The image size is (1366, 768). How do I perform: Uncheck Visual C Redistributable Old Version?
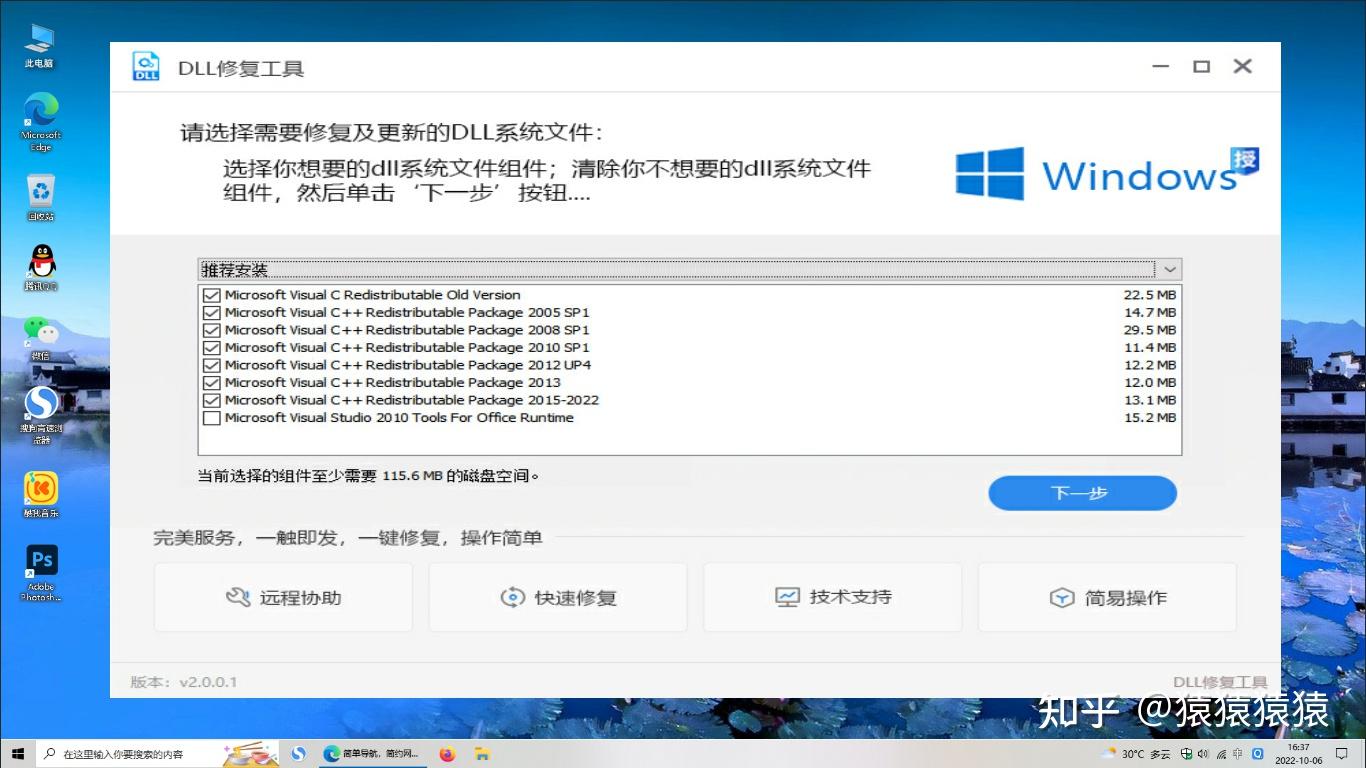[211, 295]
